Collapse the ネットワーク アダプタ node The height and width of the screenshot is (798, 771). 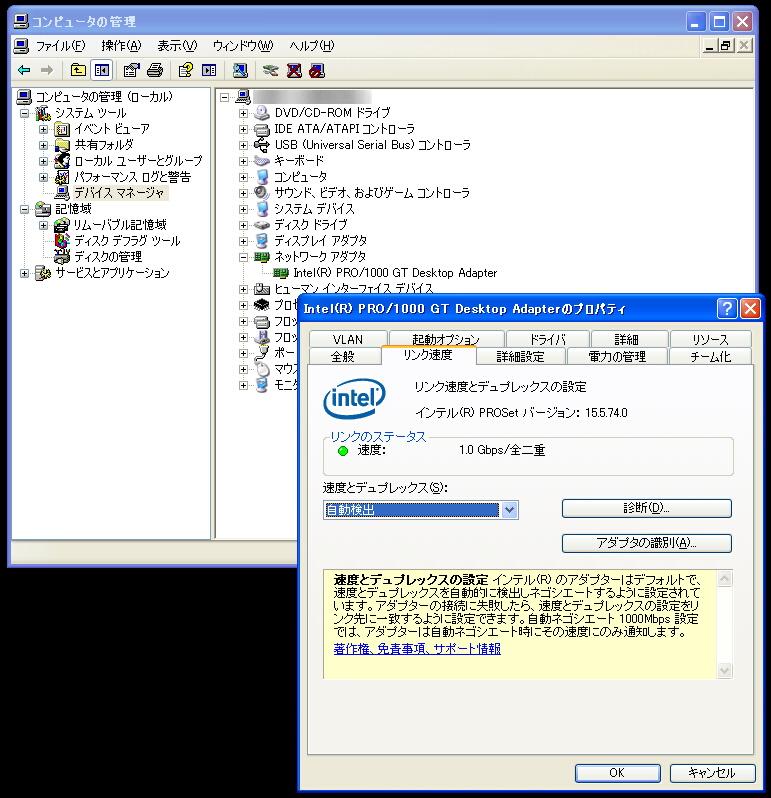pyautogui.click(x=243, y=258)
